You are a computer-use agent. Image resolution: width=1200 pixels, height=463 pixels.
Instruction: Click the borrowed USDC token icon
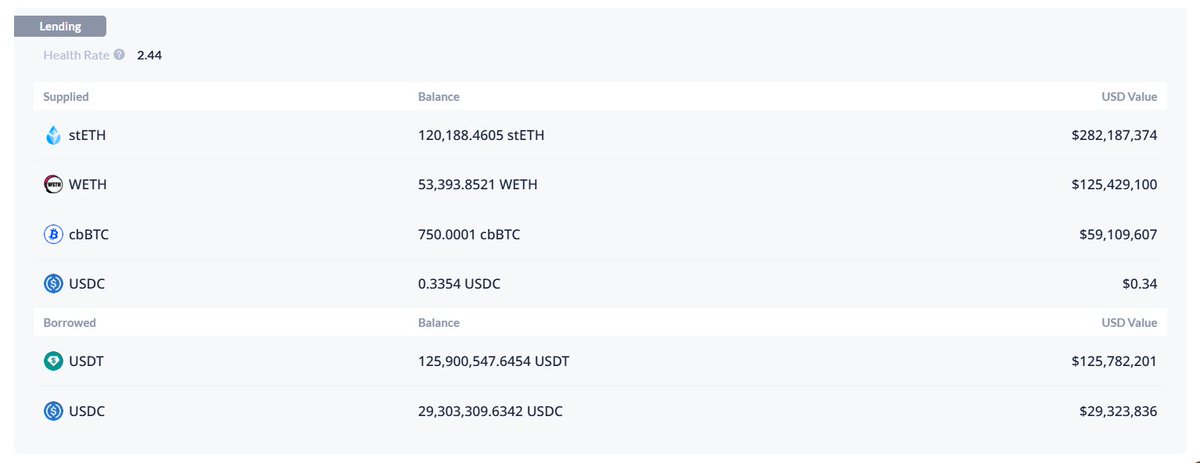(54, 411)
